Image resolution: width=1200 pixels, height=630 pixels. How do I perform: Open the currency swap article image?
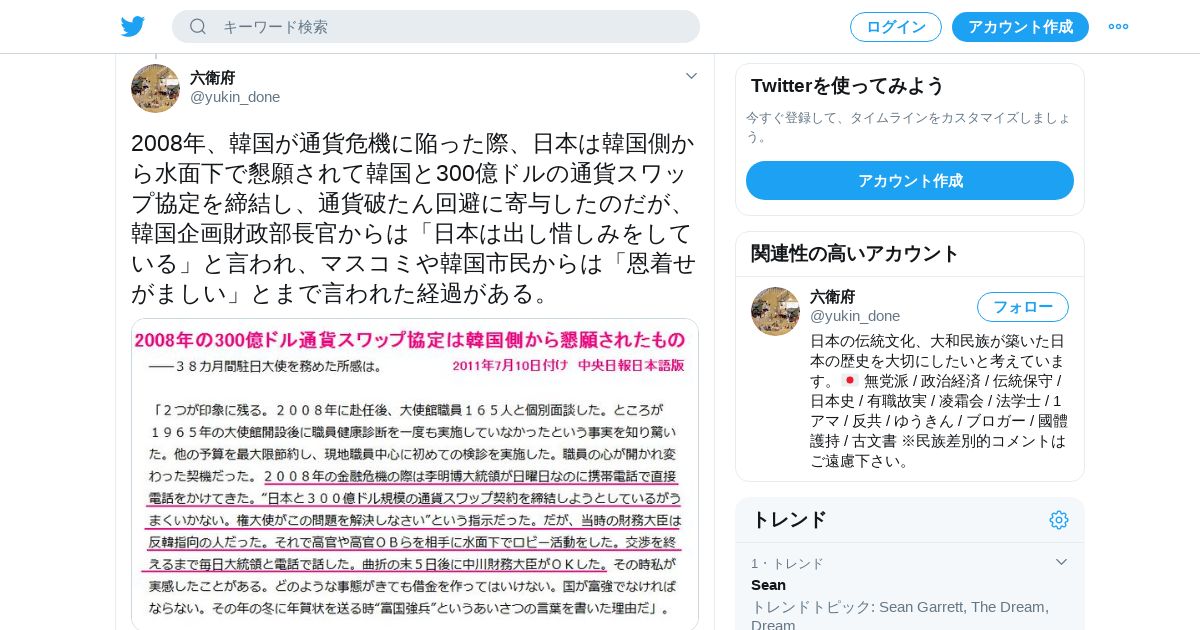pos(415,474)
